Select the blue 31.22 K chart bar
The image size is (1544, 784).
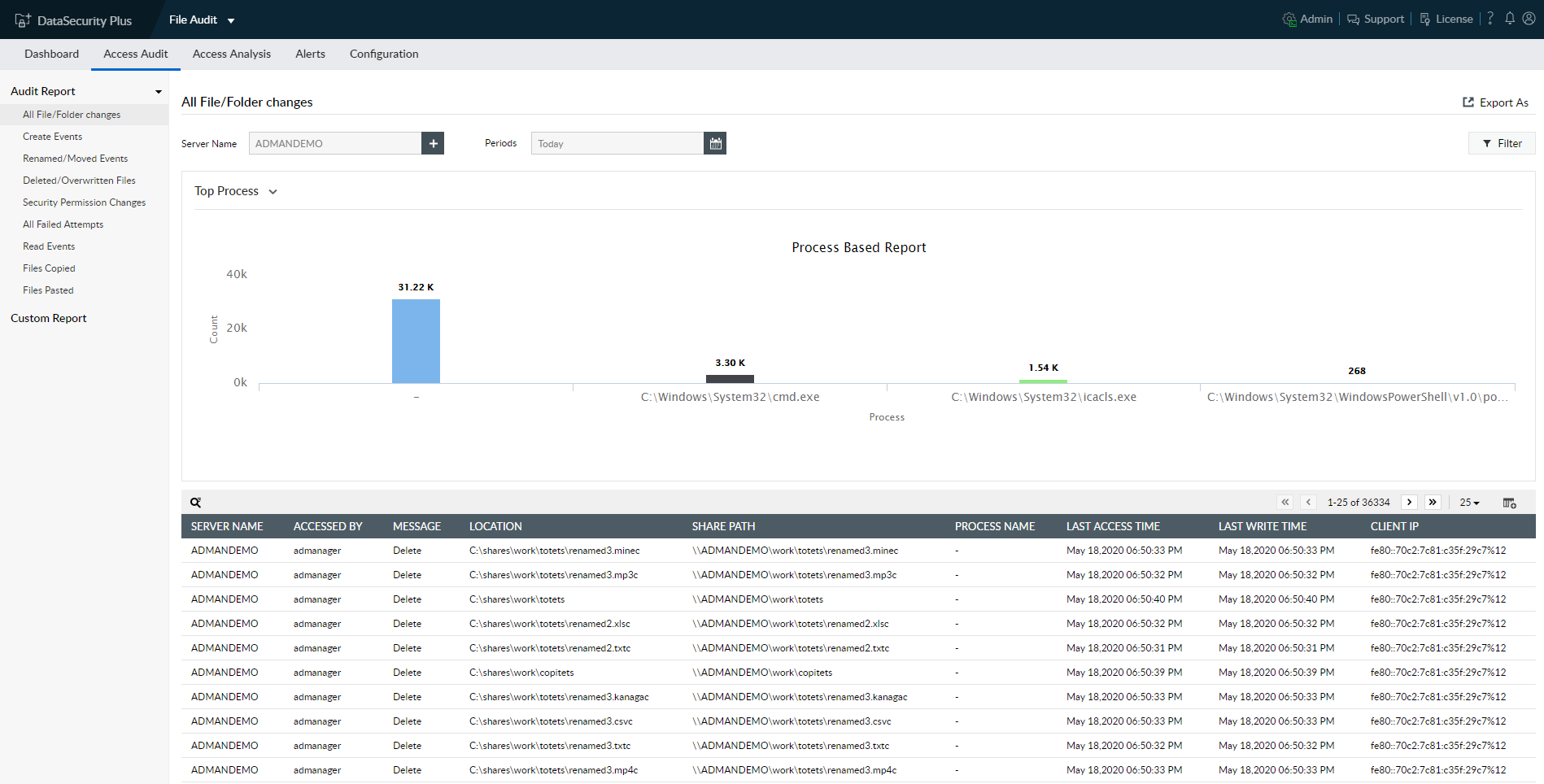[416, 341]
